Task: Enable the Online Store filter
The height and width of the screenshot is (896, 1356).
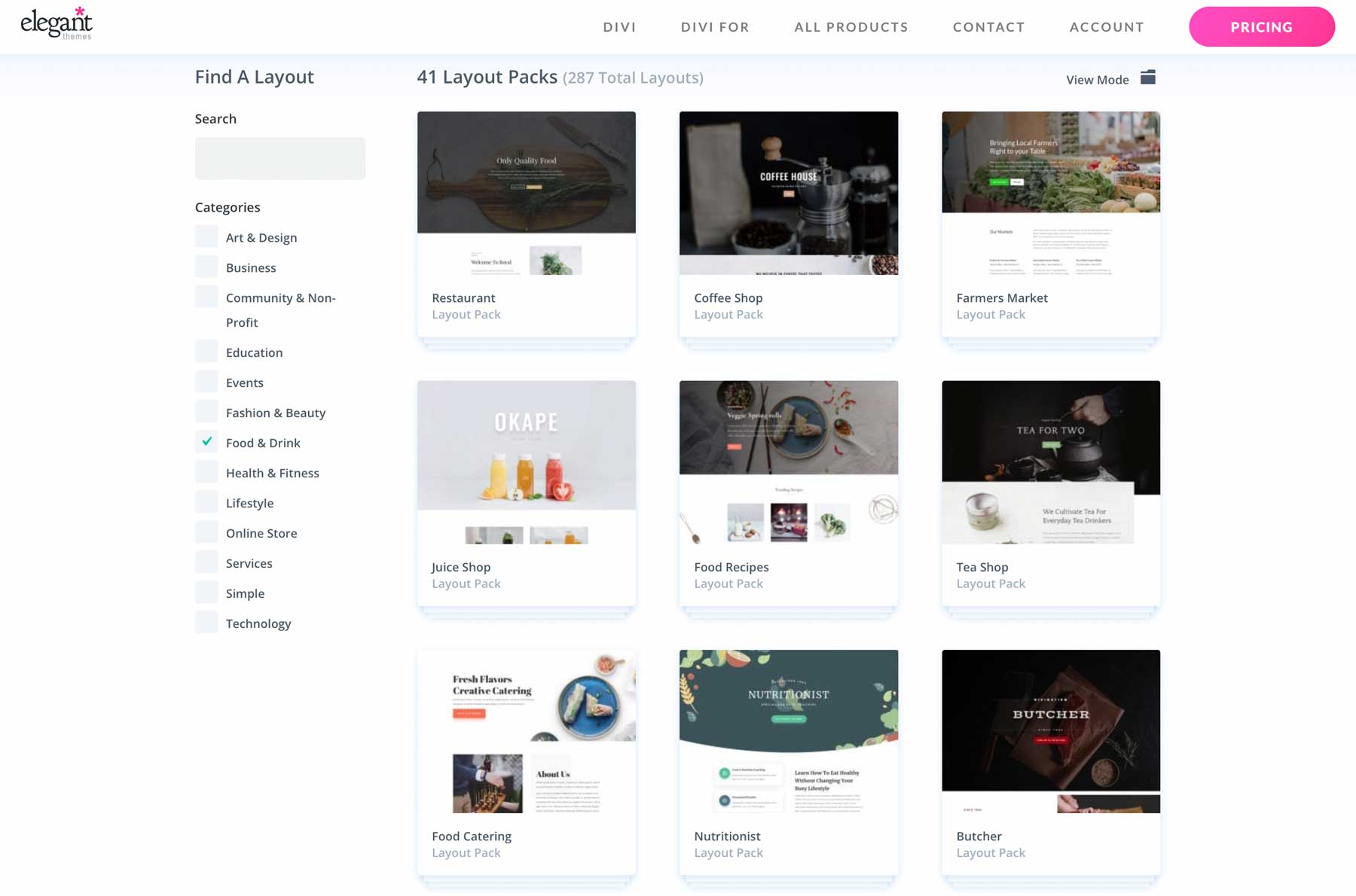Action: coord(206,532)
